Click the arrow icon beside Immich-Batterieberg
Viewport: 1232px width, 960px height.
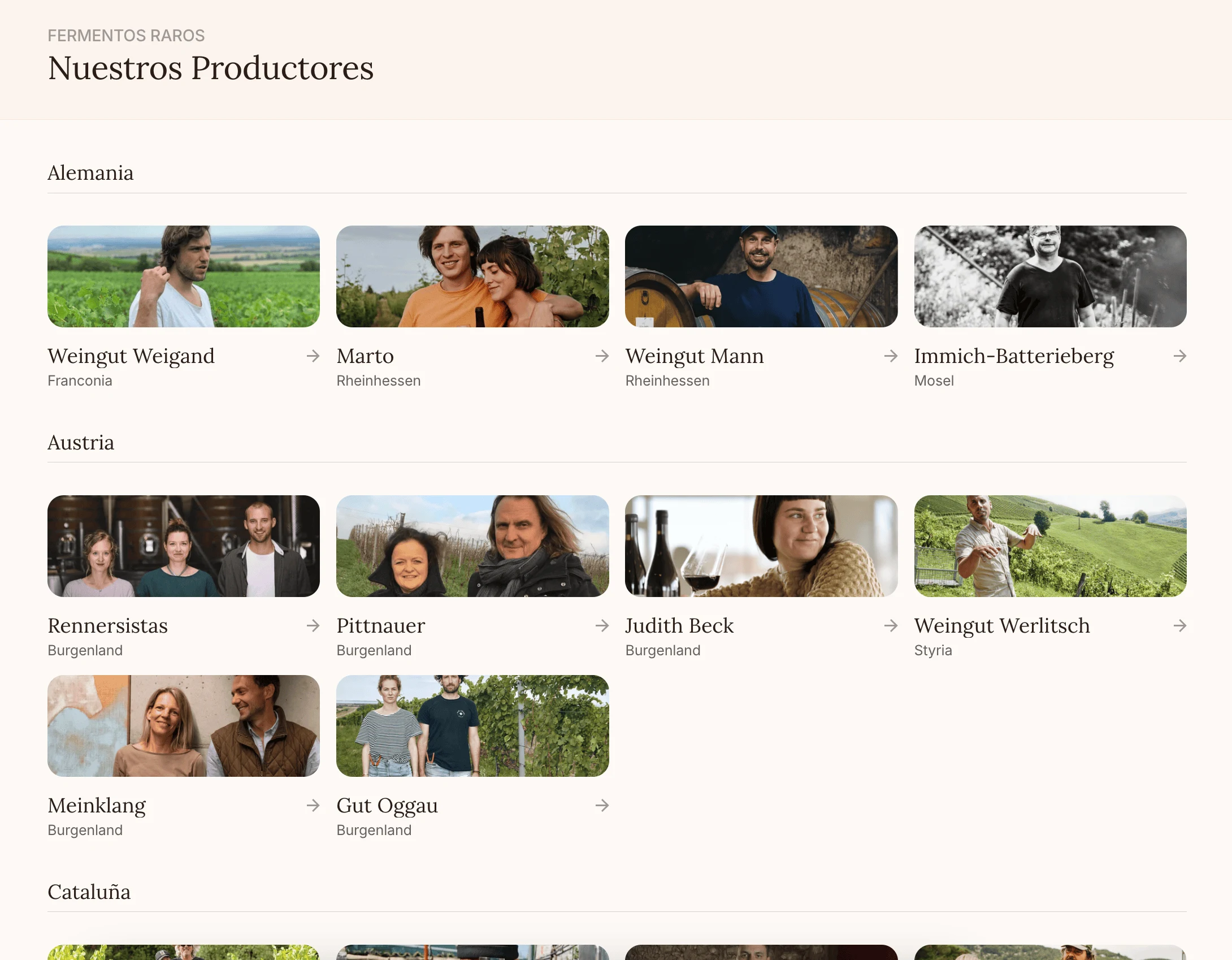click(x=1179, y=356)
